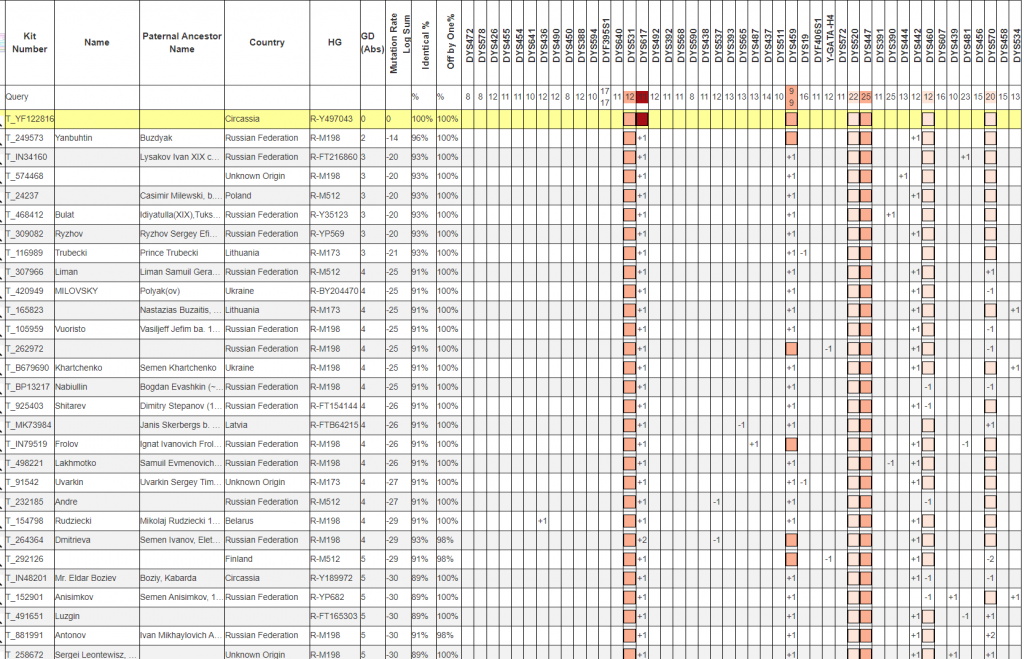Sort by the Country column header
This screenshot has height=659, width=1024.
tap(267, 43)
